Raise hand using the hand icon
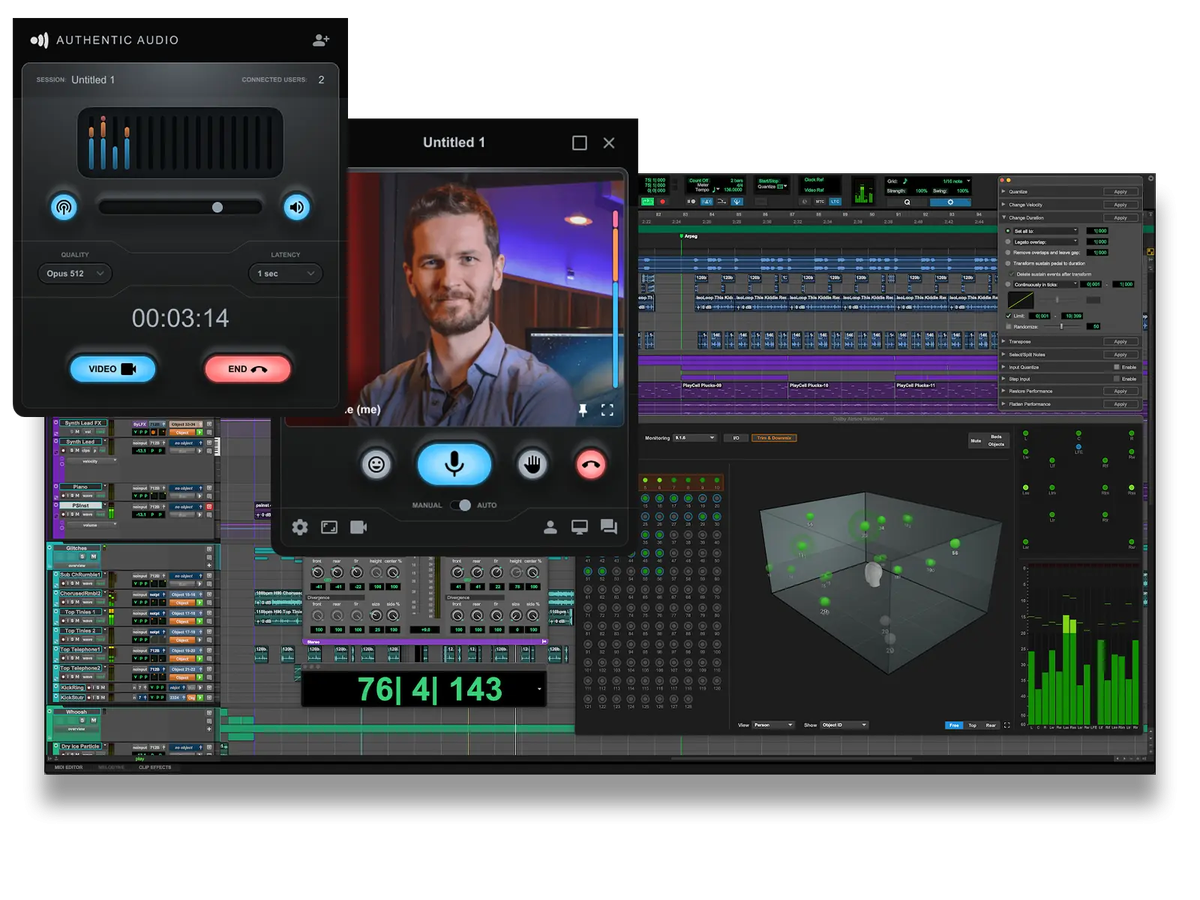1200x900 pixels. pyautogui.click(x=532, y=464)
